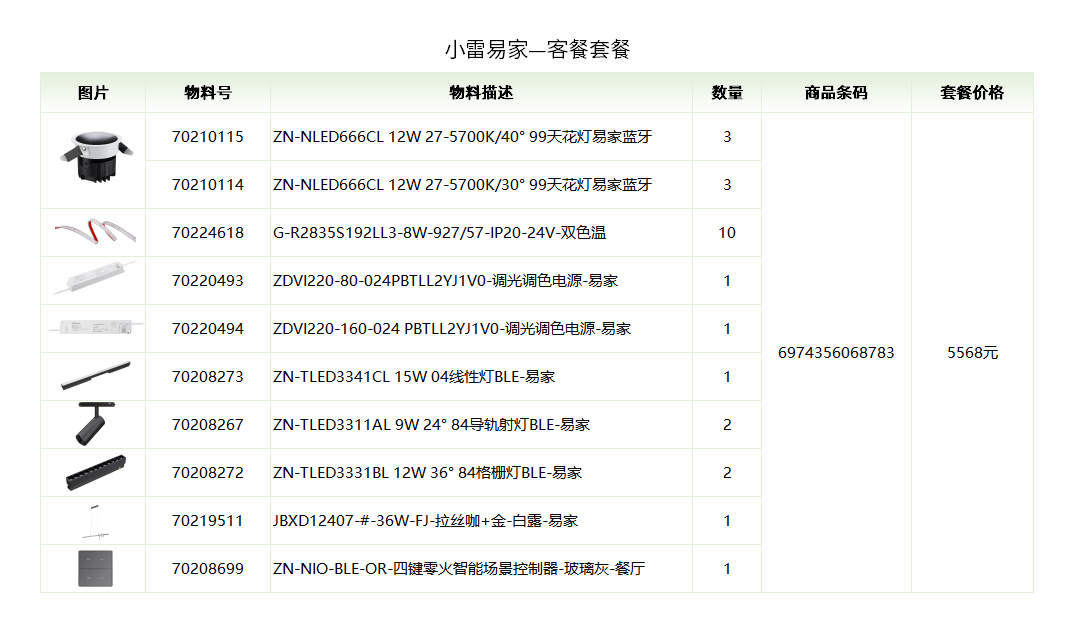Click the 5568元 package price cell
The image size is (1066, 633).
972,353
